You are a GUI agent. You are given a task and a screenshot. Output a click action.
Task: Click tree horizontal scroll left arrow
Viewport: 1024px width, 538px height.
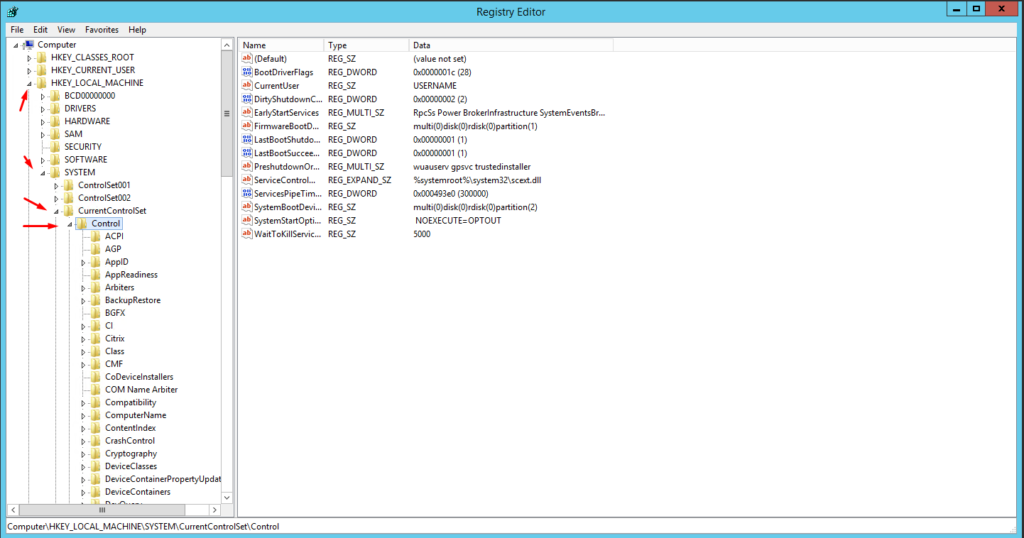(x=13, y=509)
